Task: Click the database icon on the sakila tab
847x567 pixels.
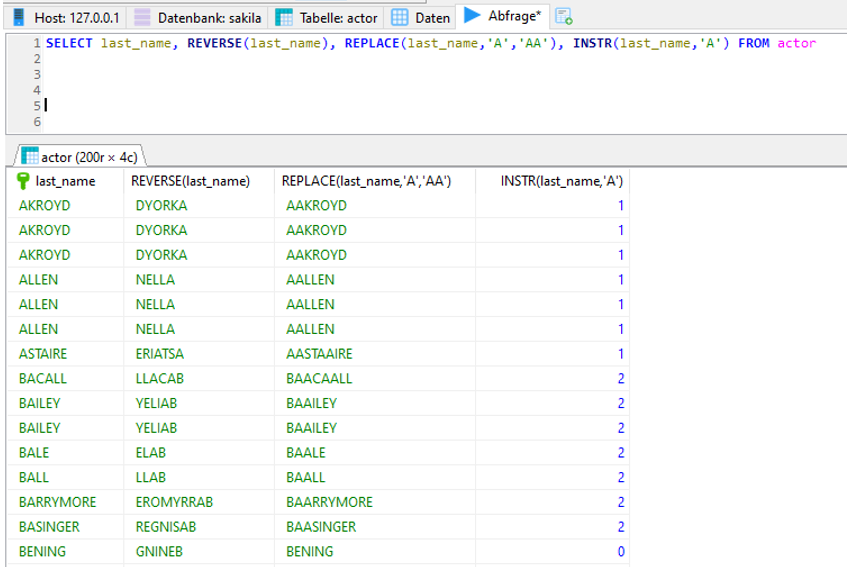Action: [x=143, y=18]
